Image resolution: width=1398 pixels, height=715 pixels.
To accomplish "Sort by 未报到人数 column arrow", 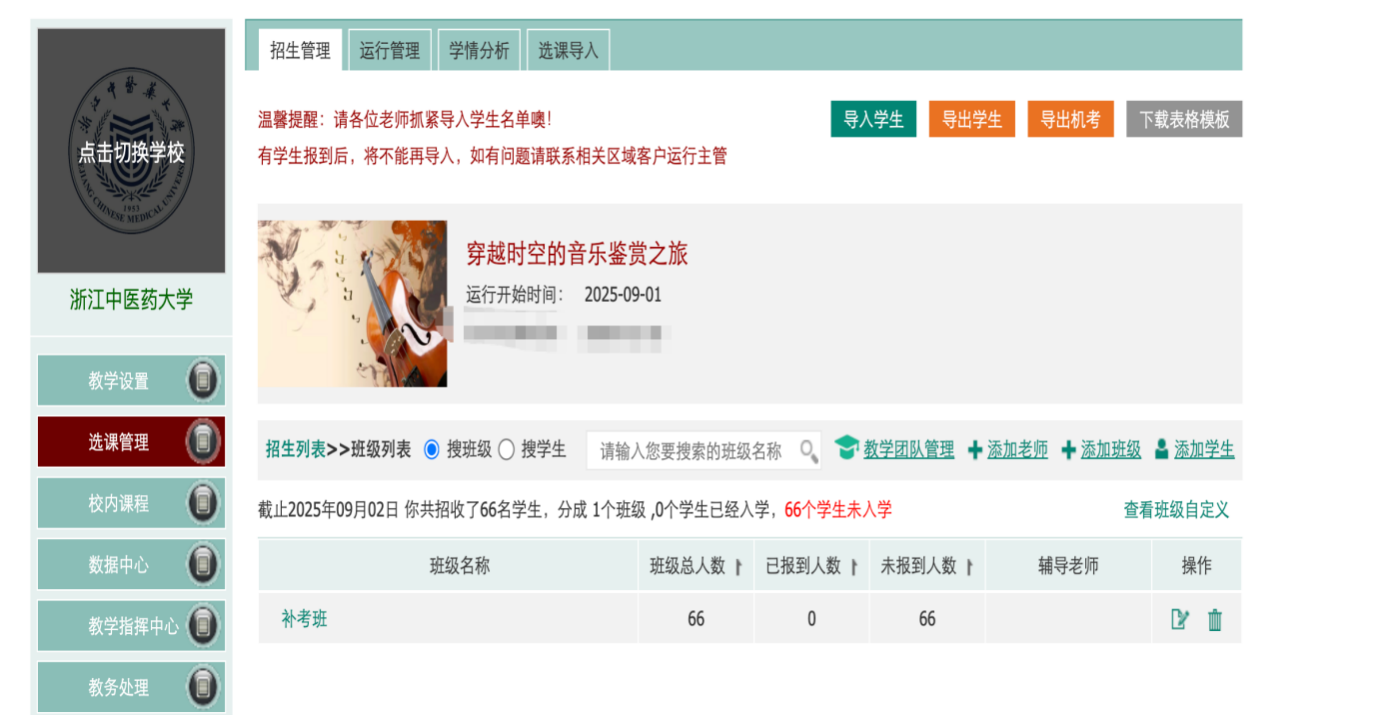I will [970, 567].
